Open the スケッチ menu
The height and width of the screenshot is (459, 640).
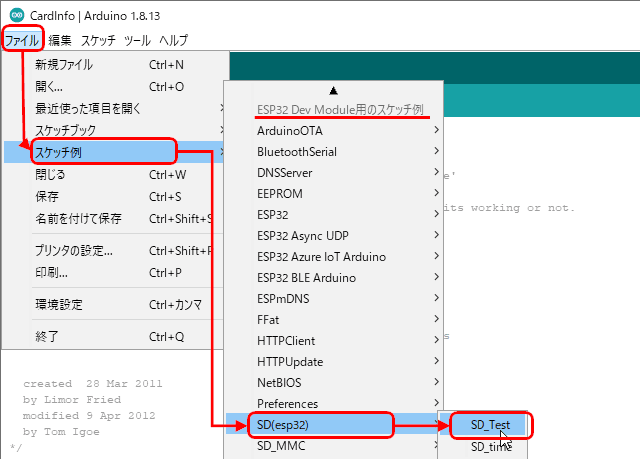(98, 40)
